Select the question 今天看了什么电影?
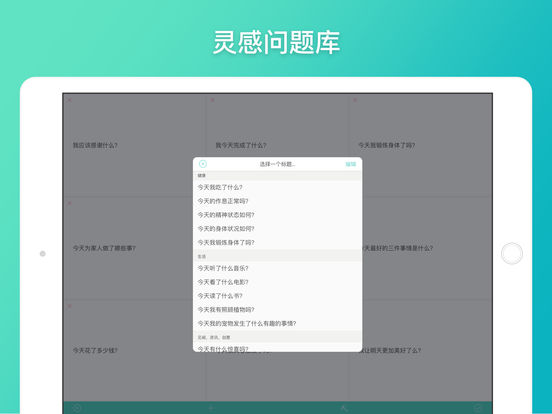Viewport: 552px width, 414px height. 277,282
